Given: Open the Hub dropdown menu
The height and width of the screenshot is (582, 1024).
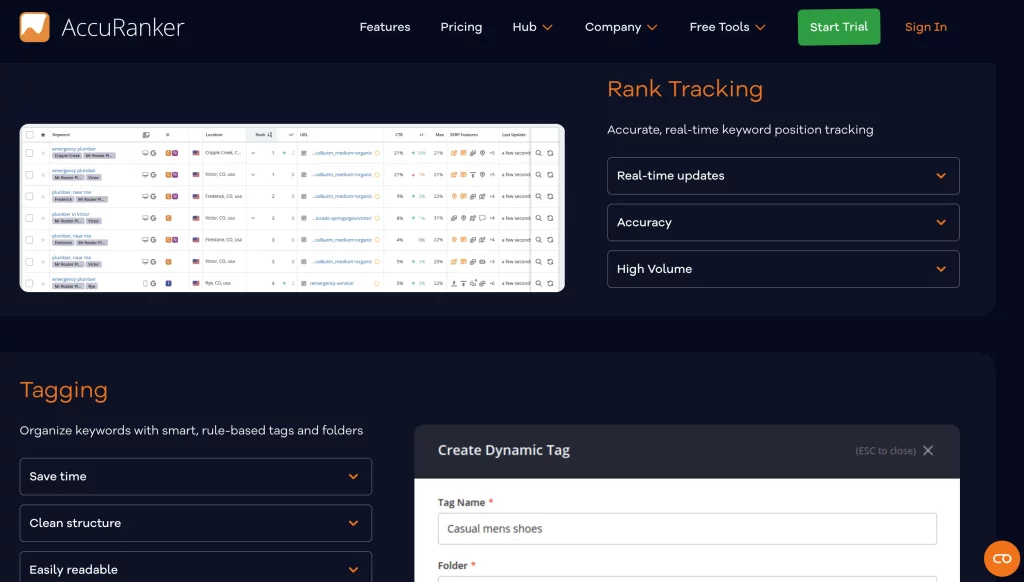Looking at the screenshot, I should (x=532, y=27).
